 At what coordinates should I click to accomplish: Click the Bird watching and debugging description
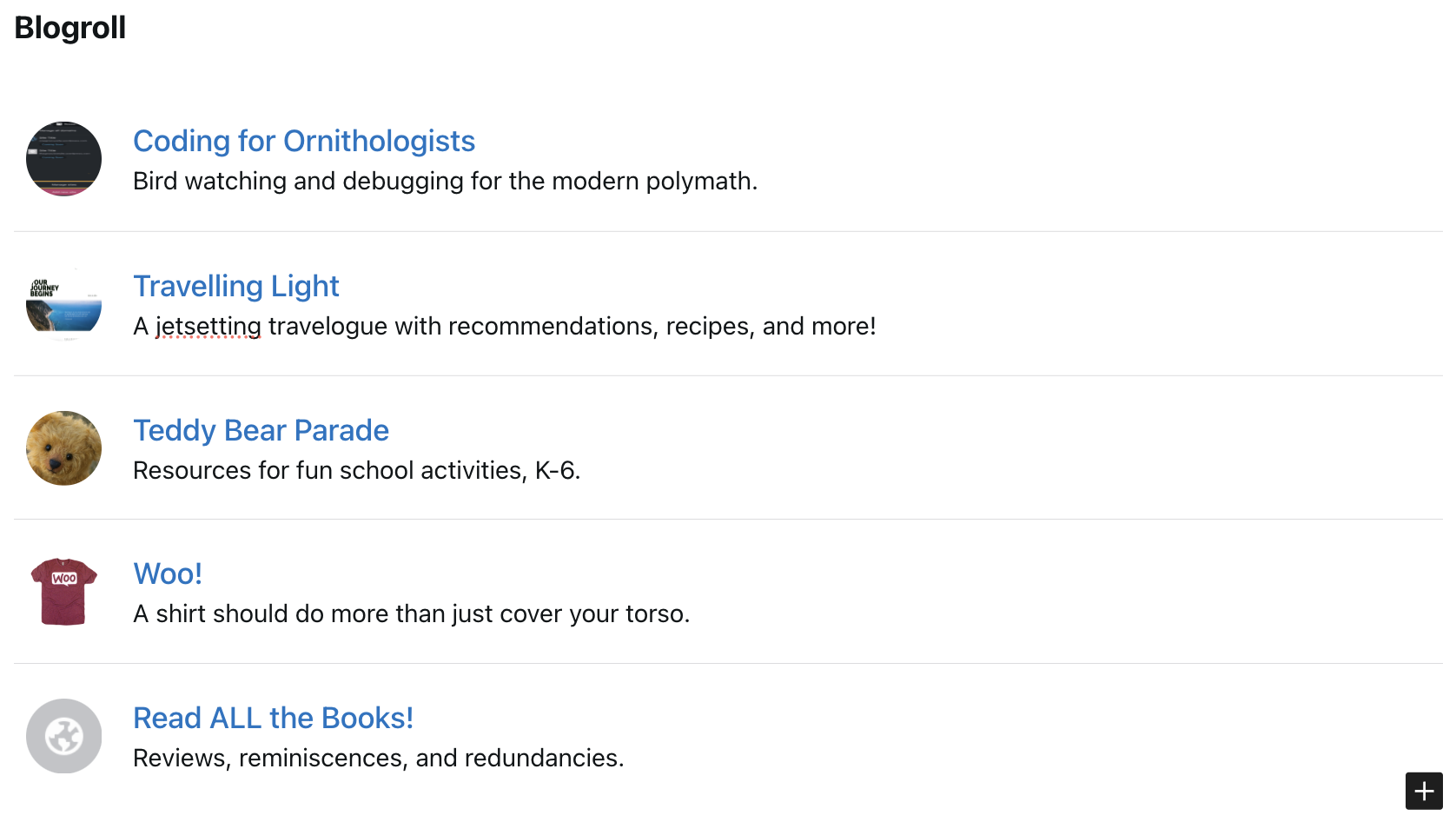(445, 181)
